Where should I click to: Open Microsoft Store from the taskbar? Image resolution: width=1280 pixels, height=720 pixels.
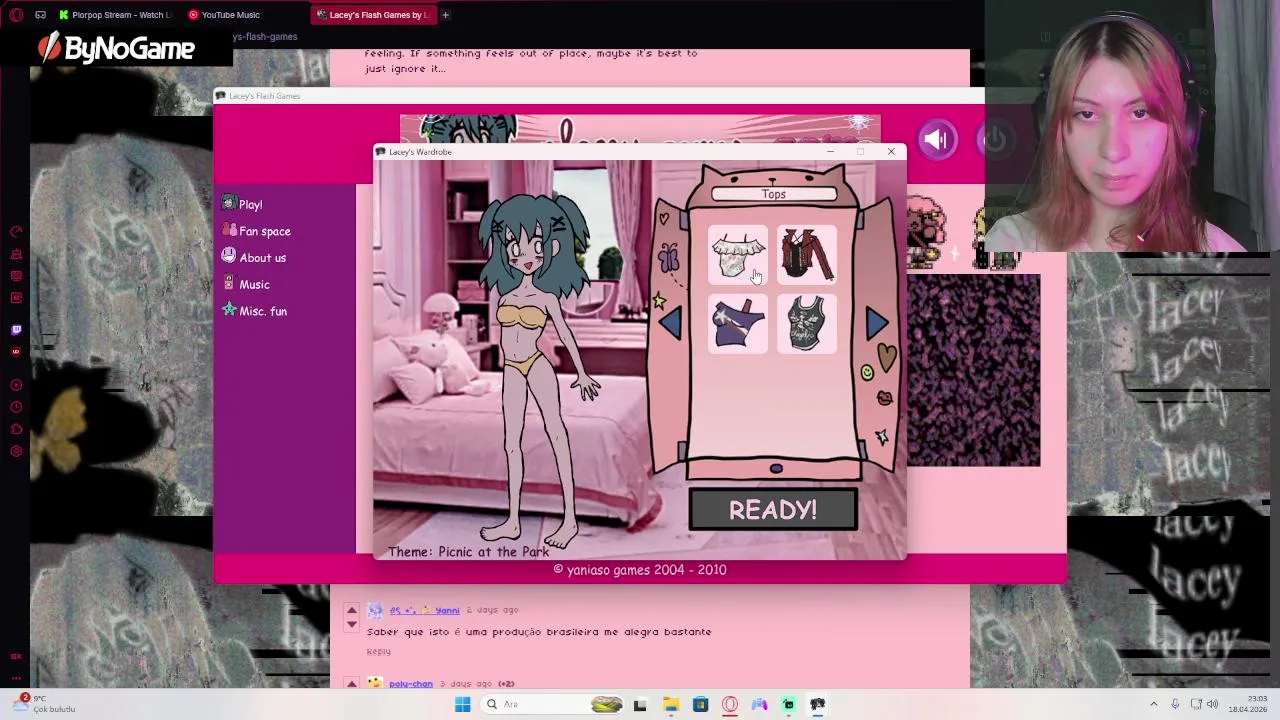[x=700, y=704]
